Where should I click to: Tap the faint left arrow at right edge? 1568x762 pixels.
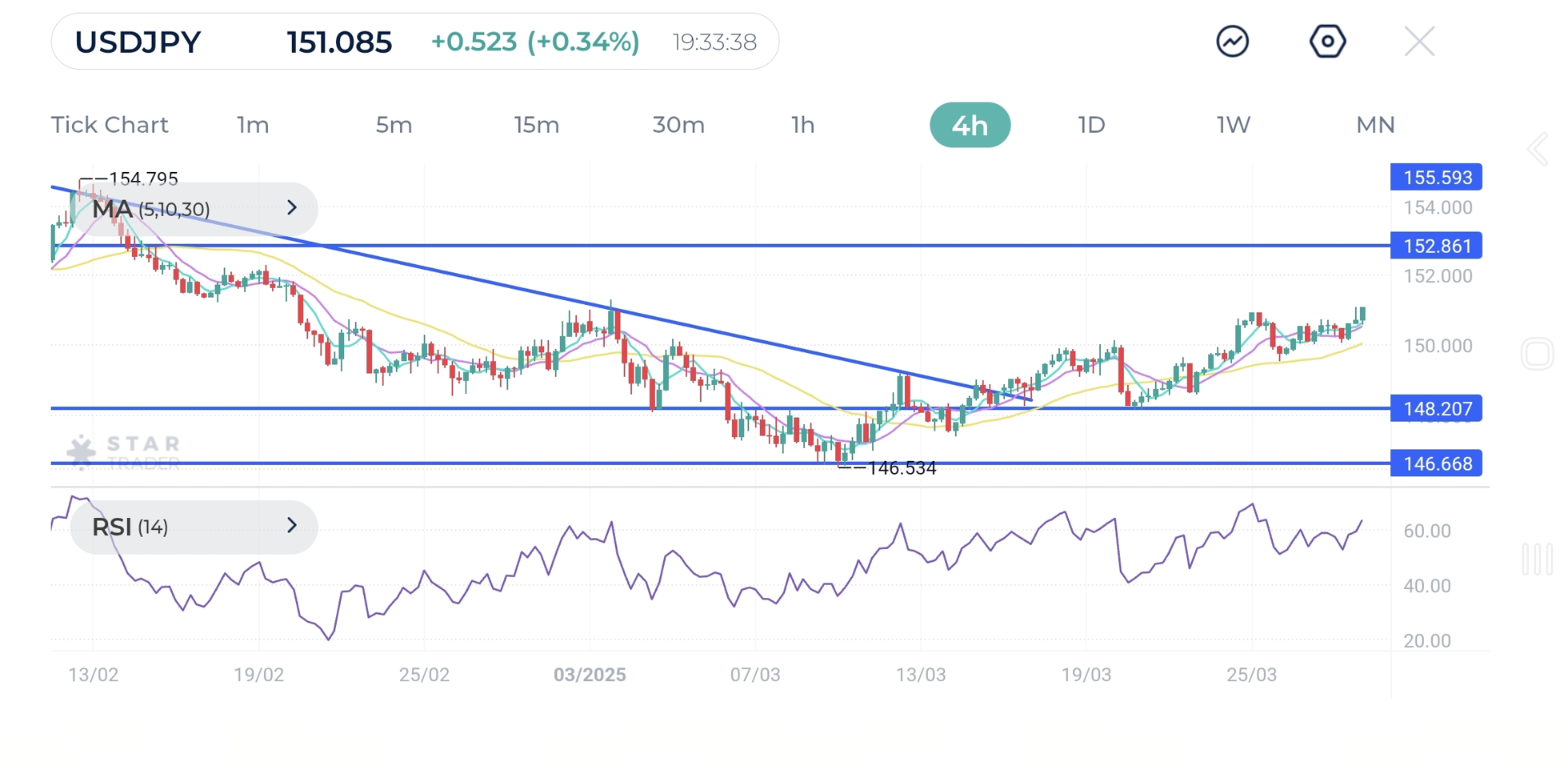[1537, 149]
